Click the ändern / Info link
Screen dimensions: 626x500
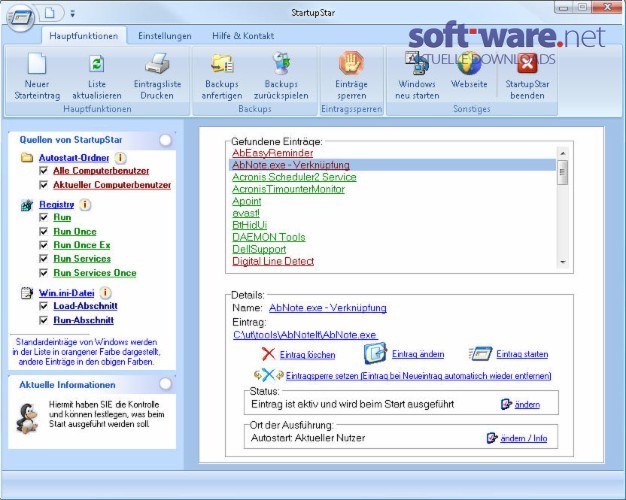tap(524, 438)
